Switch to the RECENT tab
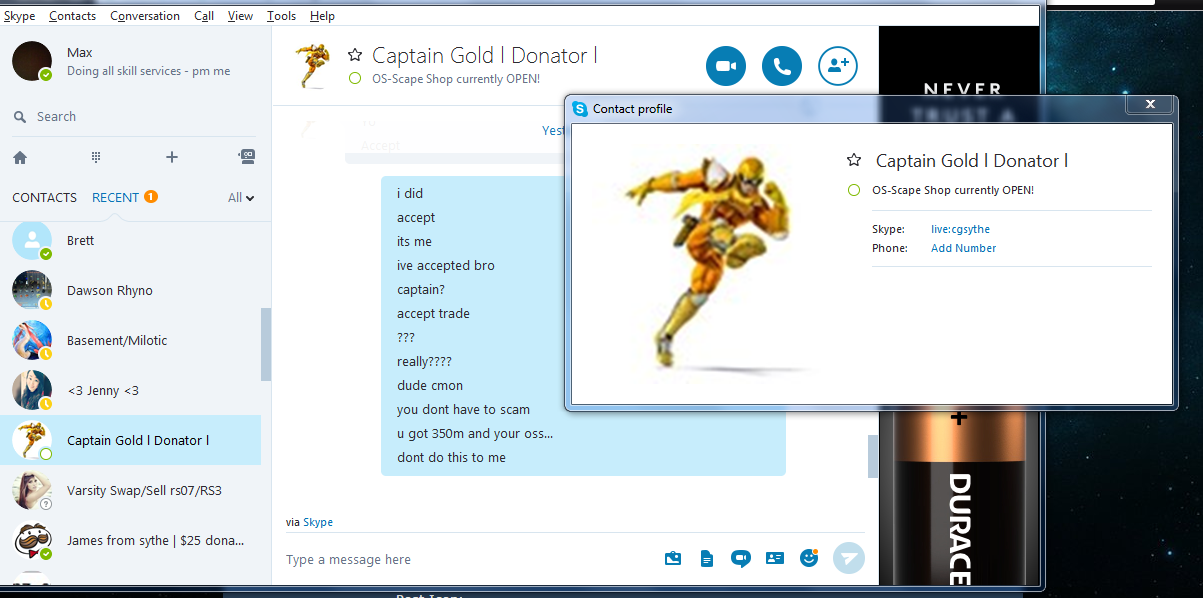 click(x=115, y=197)
